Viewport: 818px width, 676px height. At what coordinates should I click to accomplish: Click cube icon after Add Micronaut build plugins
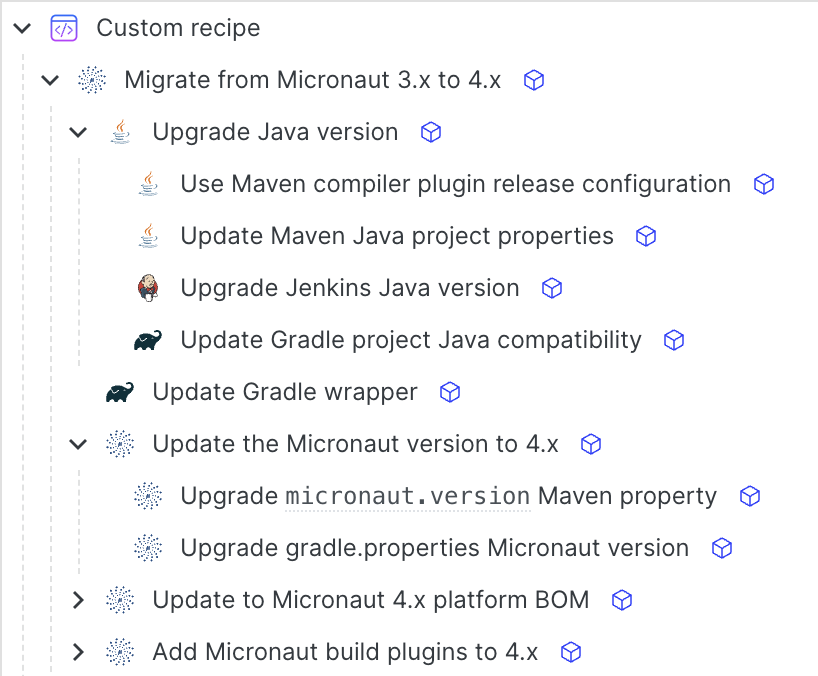pos(571,652)
